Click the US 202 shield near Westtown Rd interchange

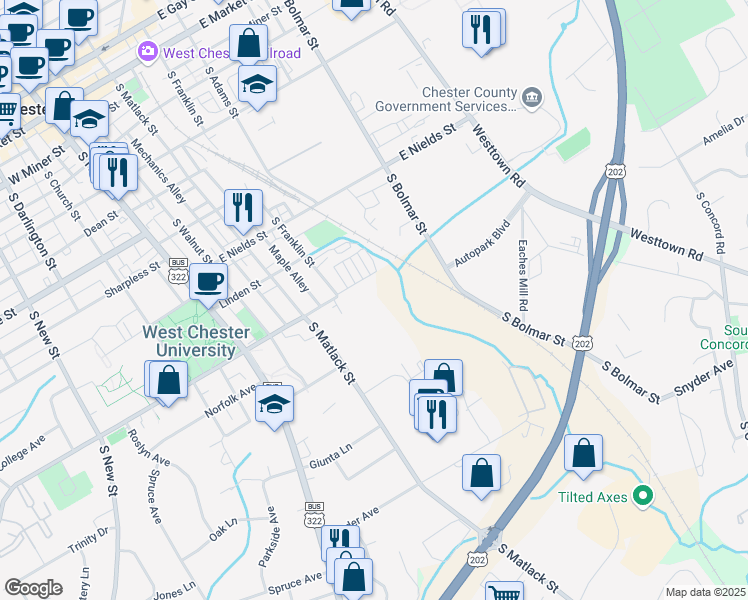coord(615,171)
